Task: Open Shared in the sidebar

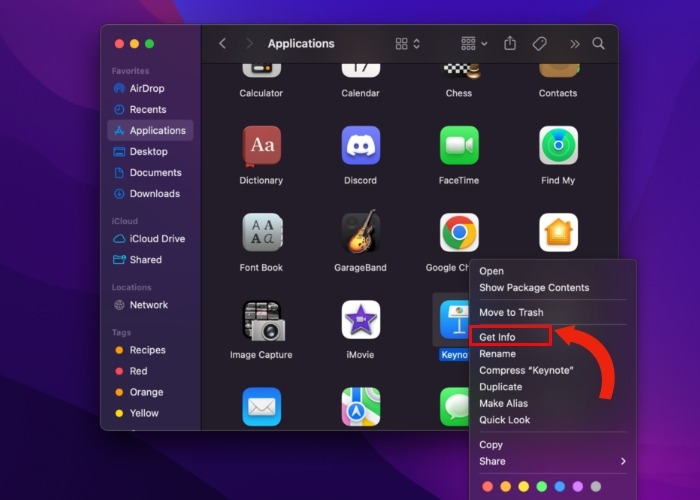Action: [x=150, y=259]
